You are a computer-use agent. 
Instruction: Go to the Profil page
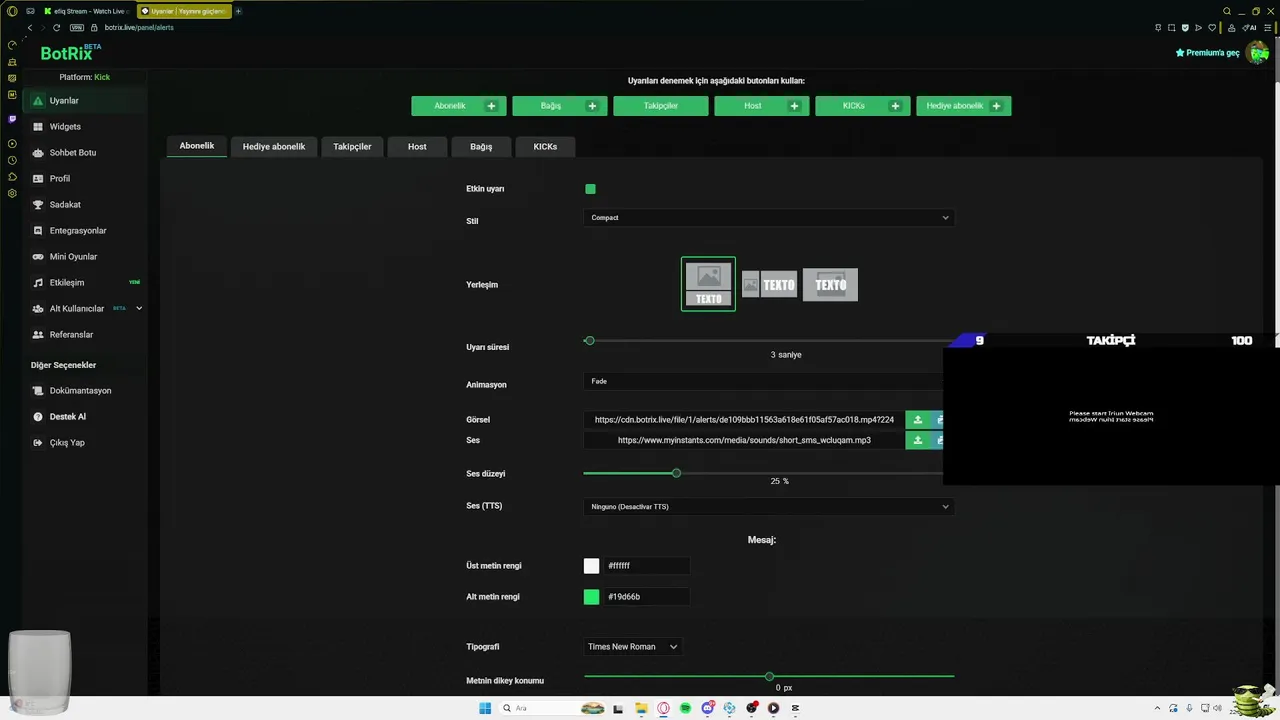[x=84, y=179]
